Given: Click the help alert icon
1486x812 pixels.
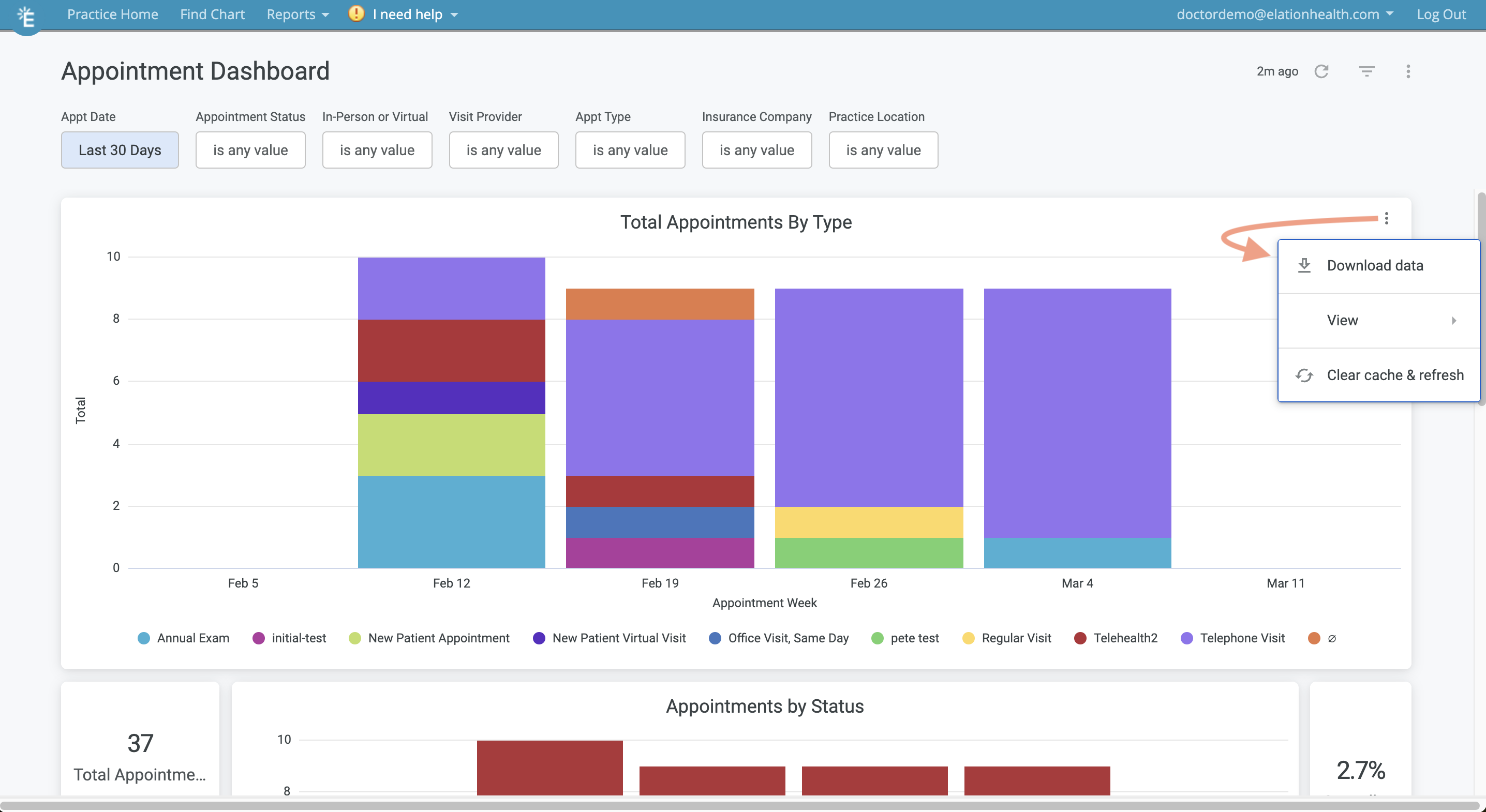Looking at the screenshot, I should 356,14.
